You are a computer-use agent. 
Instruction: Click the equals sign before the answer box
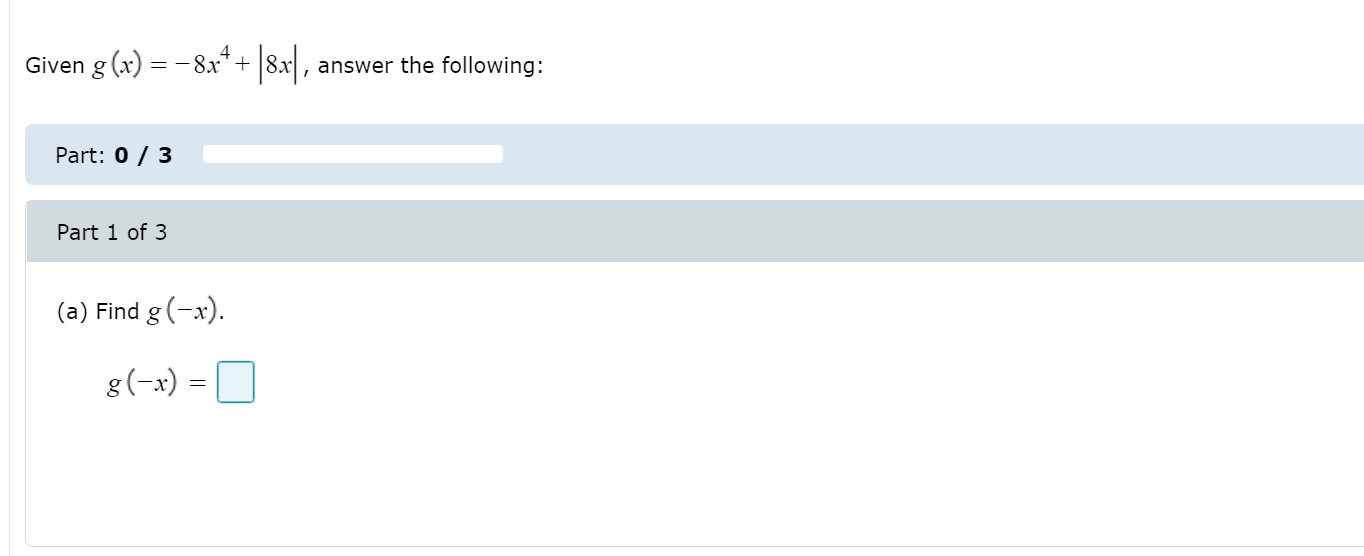[x=196, y=382]
